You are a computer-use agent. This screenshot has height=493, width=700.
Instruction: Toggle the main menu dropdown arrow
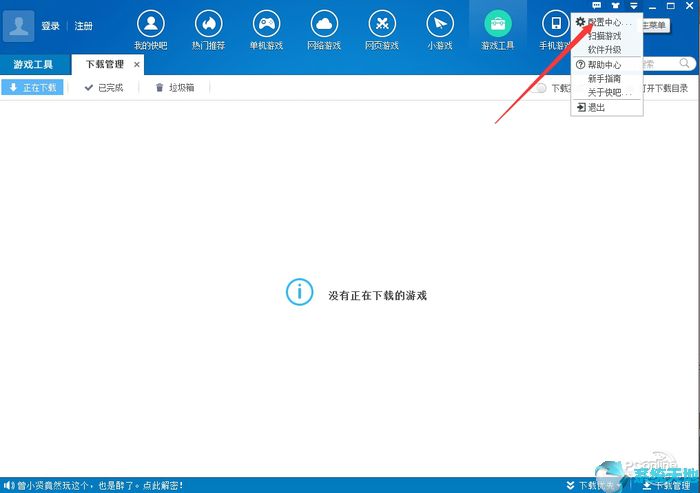[634, 5]
